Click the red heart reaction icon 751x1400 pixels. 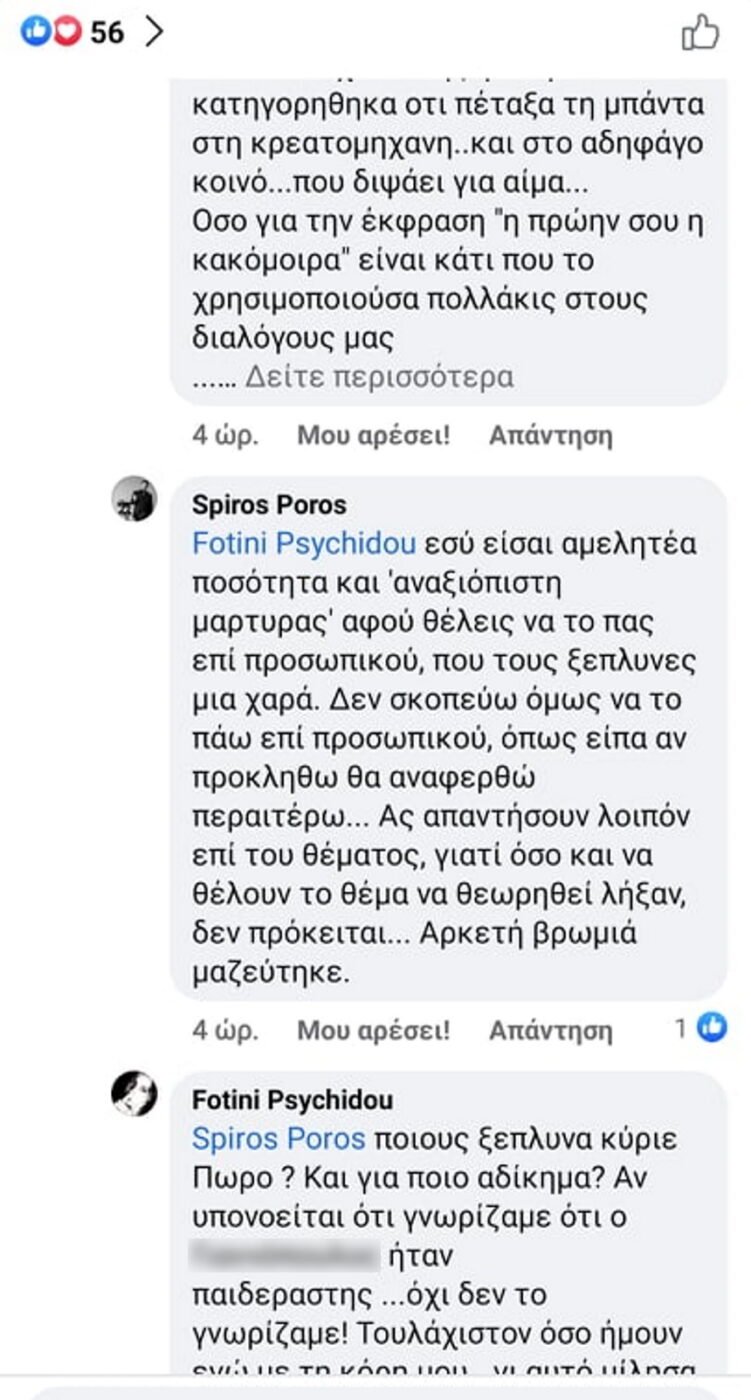64,32
